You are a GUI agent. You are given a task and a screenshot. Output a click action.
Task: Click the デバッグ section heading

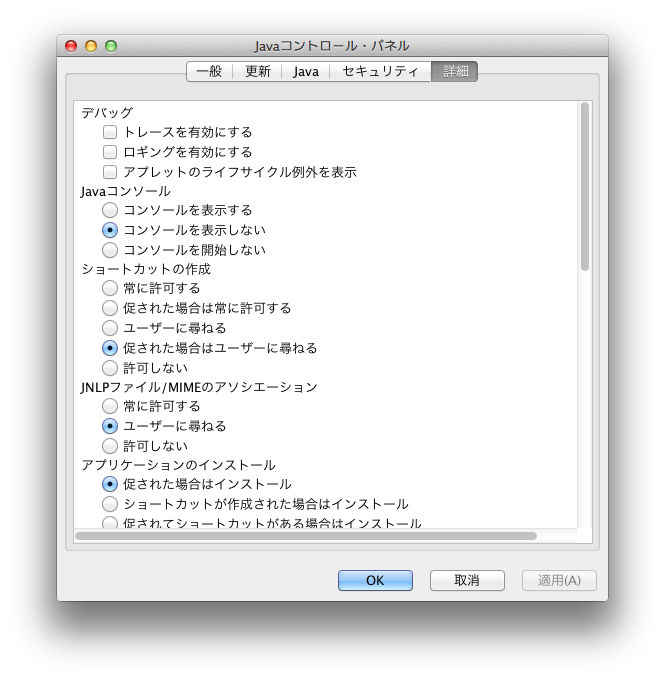[107, 113]
